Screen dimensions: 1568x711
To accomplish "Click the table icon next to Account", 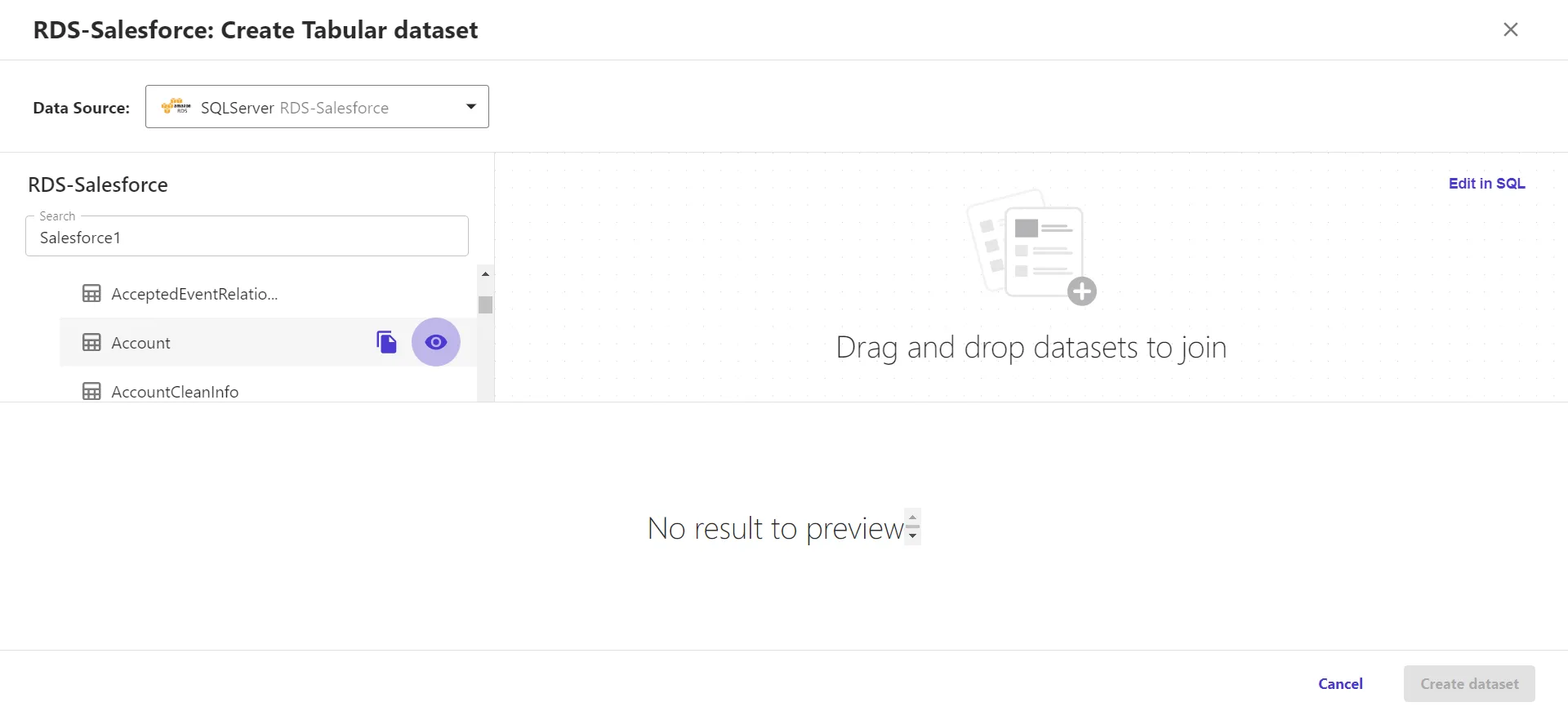I will tap(91, 343).
